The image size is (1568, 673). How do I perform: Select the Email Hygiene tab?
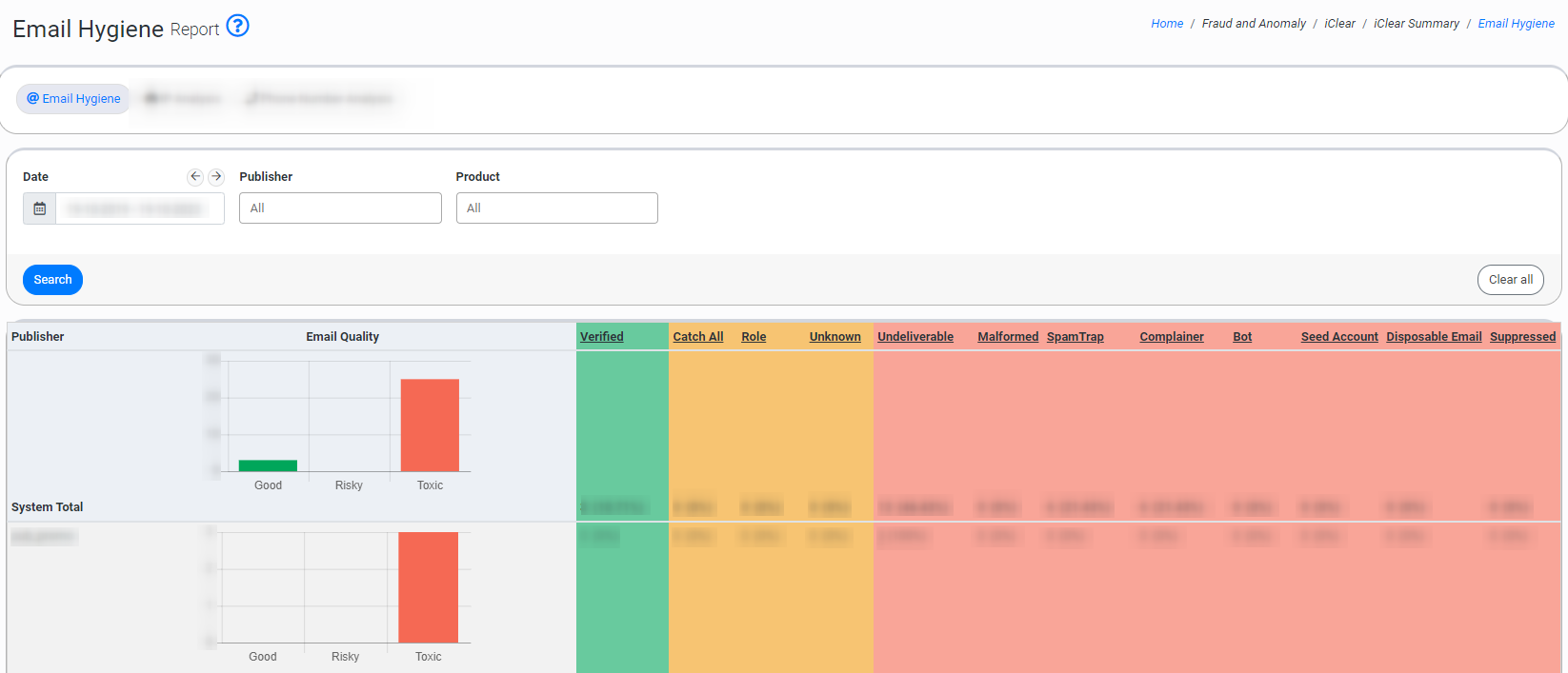coord(73,98)
